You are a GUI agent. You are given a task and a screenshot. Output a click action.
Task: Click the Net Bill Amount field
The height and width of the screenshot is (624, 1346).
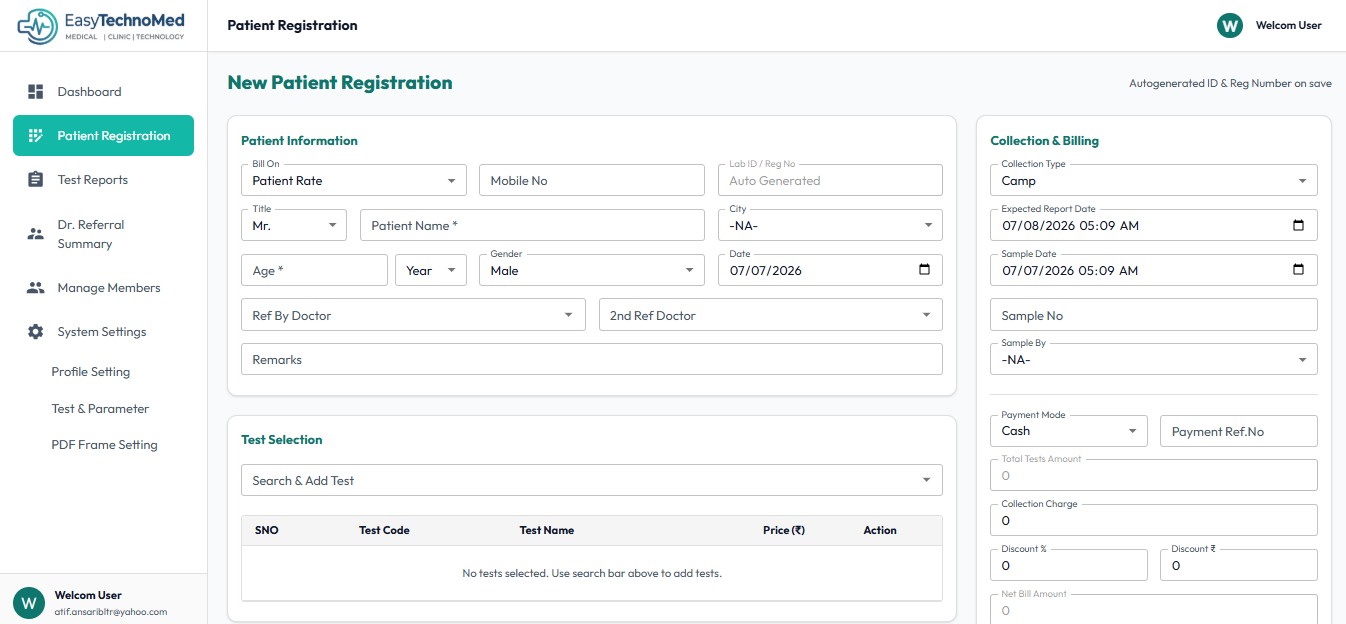[1154, 609]
